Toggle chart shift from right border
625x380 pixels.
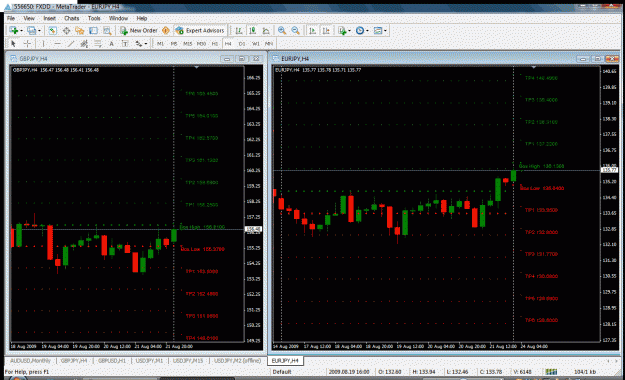coord(326,31)
